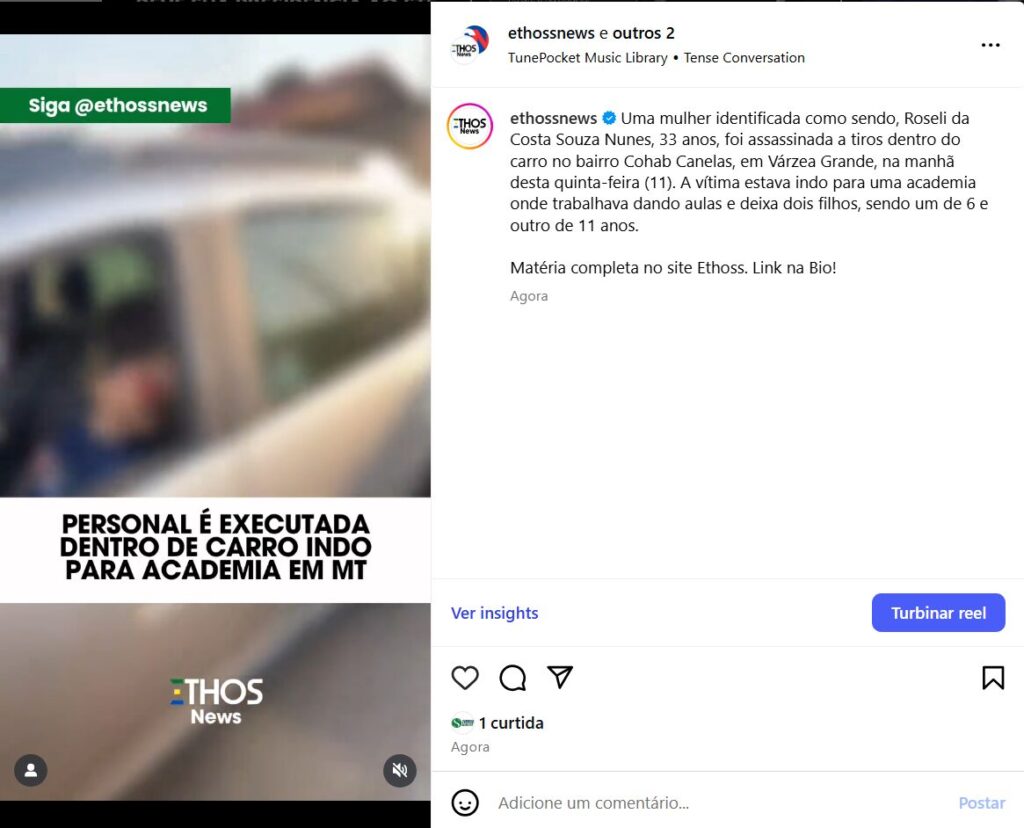Open the TunePocket Music Library audio link
The height and width of the screenshot is (828, 1024).
point(588,57)
